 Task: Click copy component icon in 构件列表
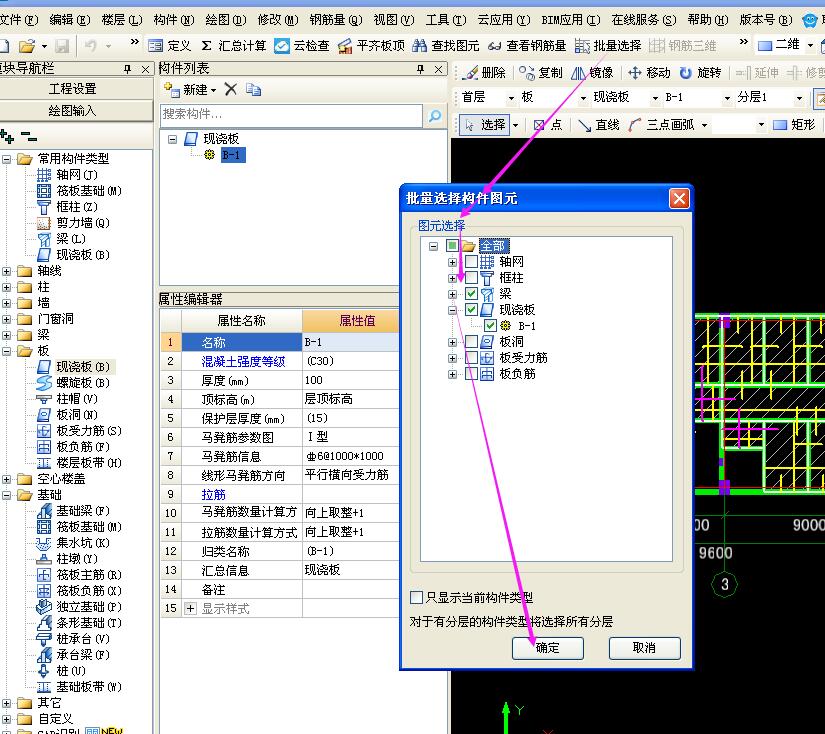pos(253,89)
